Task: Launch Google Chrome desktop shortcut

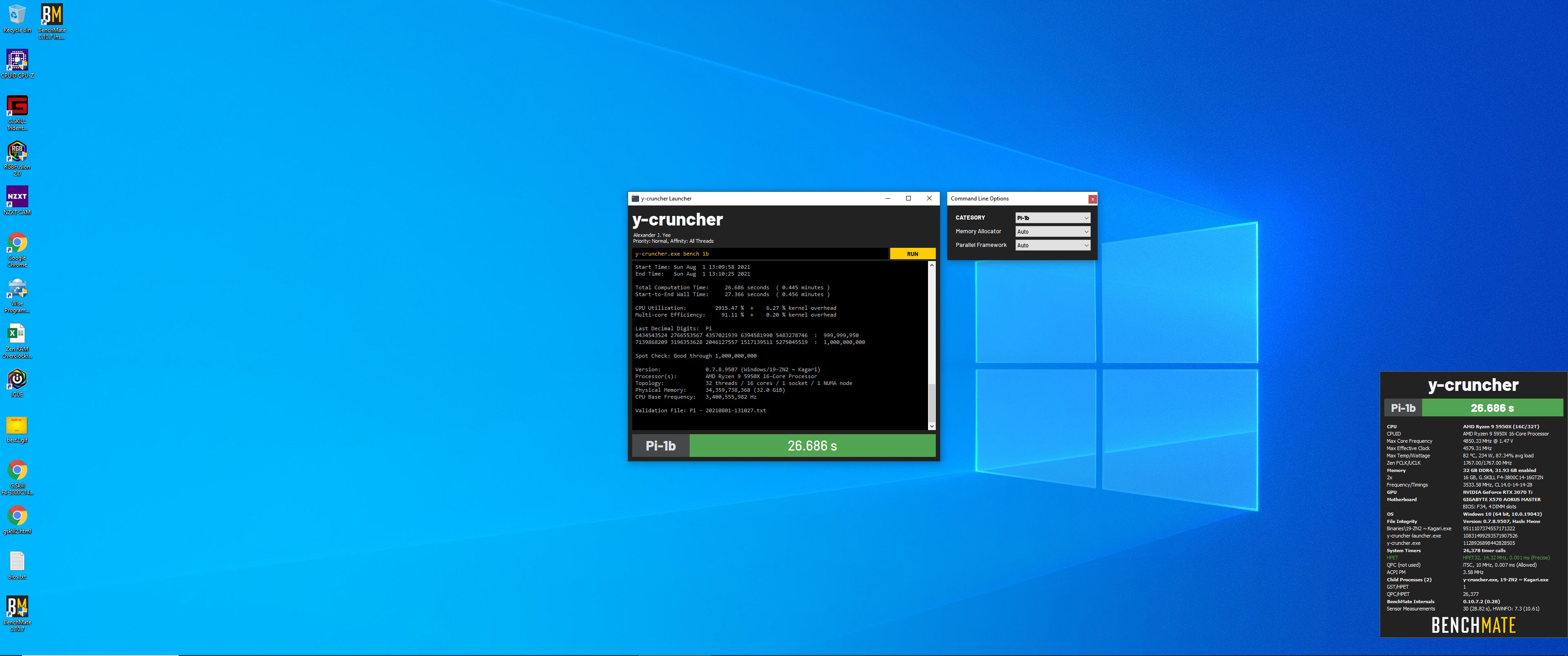Action: 17,250
